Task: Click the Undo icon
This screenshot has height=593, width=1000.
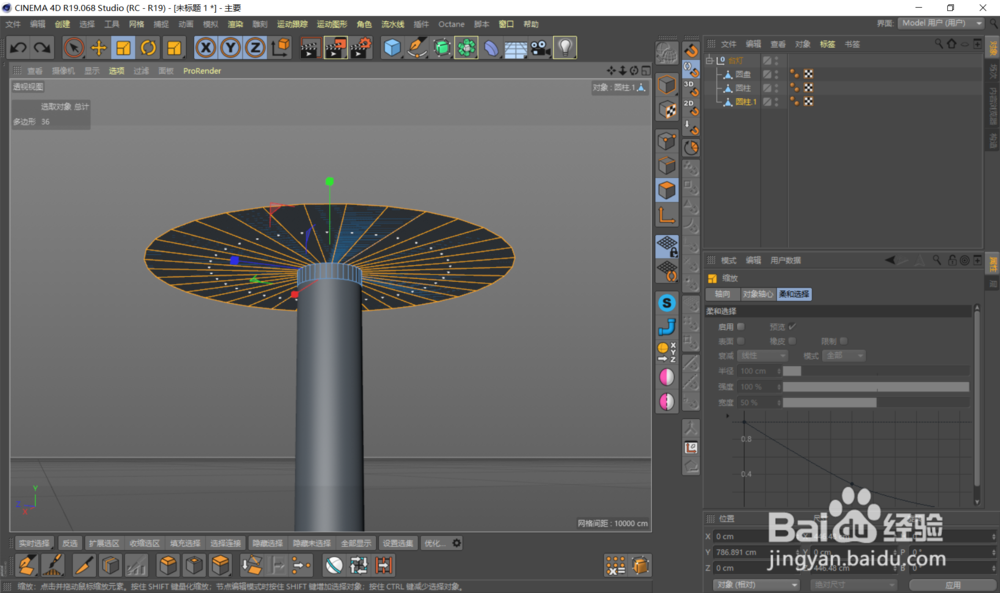Action: coord(18,47)
